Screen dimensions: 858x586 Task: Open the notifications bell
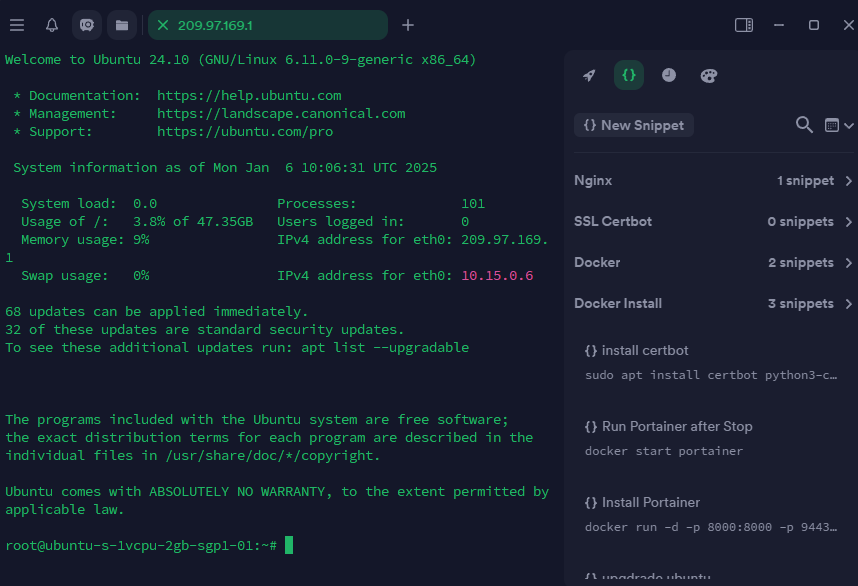pos(51,25)
